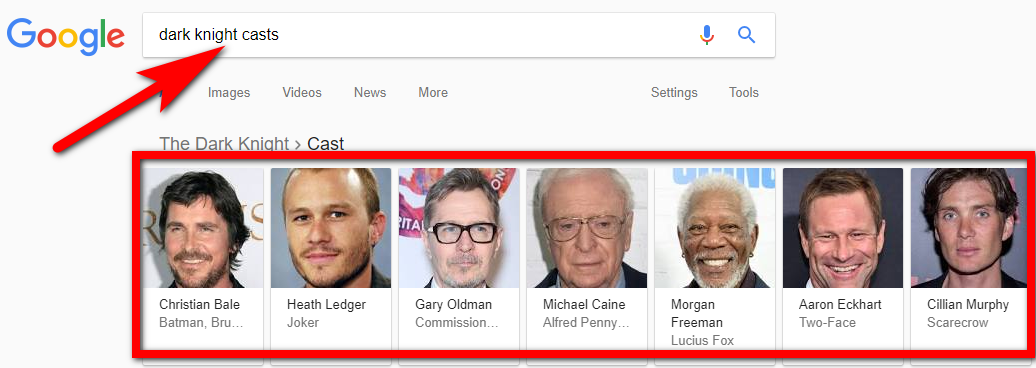Expand the More search categories menu
This screenshot has width=1036, height=368.
point(433,92)
